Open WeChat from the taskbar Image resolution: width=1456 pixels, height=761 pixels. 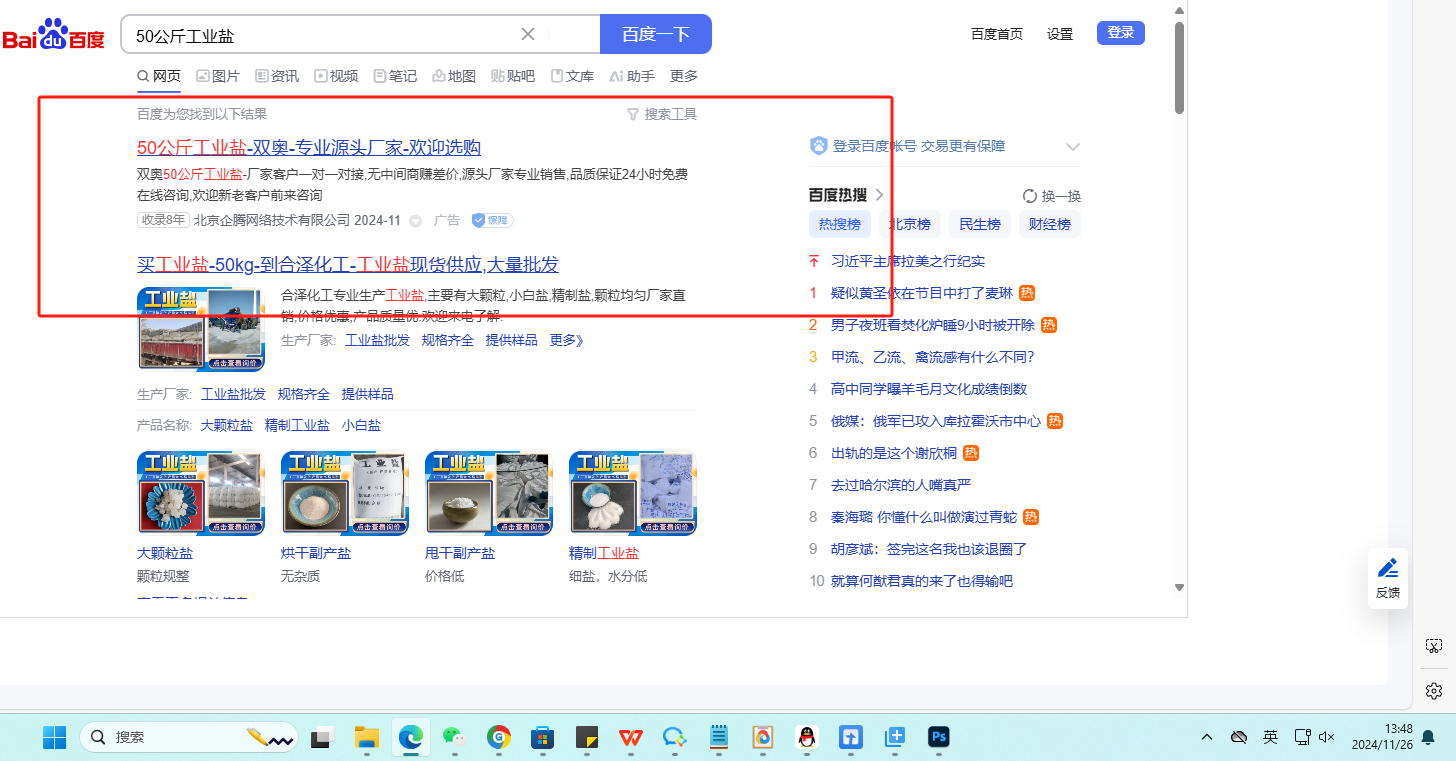coord(455,738)
